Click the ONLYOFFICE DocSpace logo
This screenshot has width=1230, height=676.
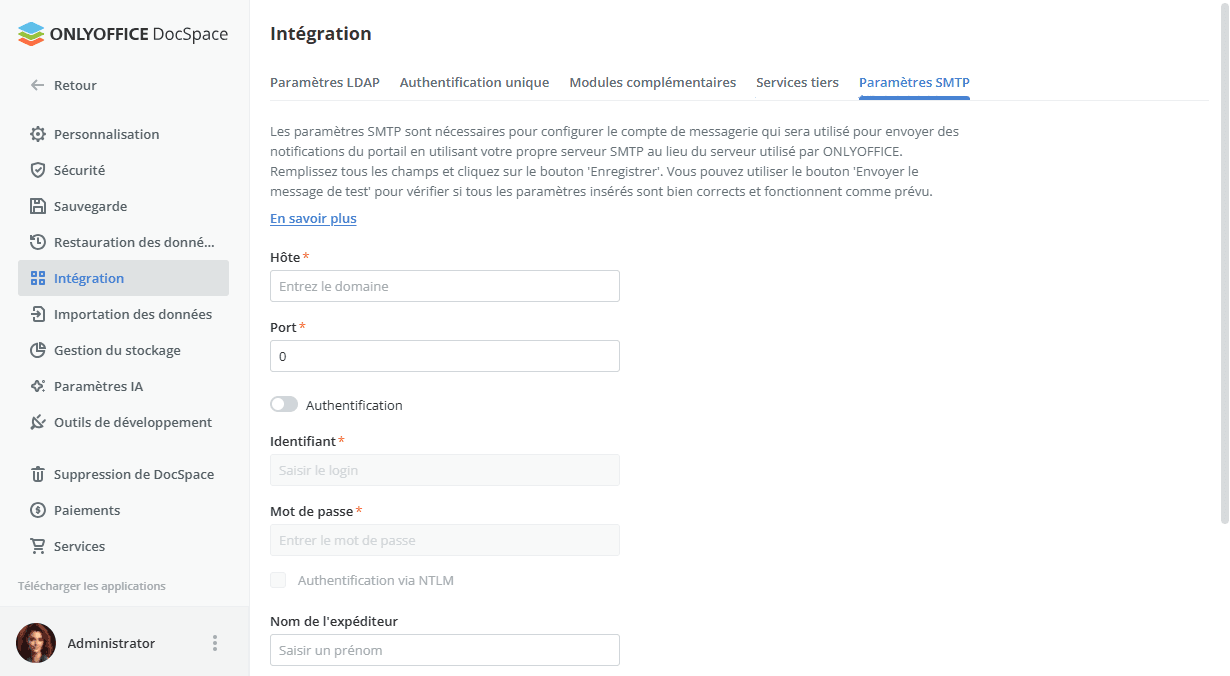coord(124,33)
